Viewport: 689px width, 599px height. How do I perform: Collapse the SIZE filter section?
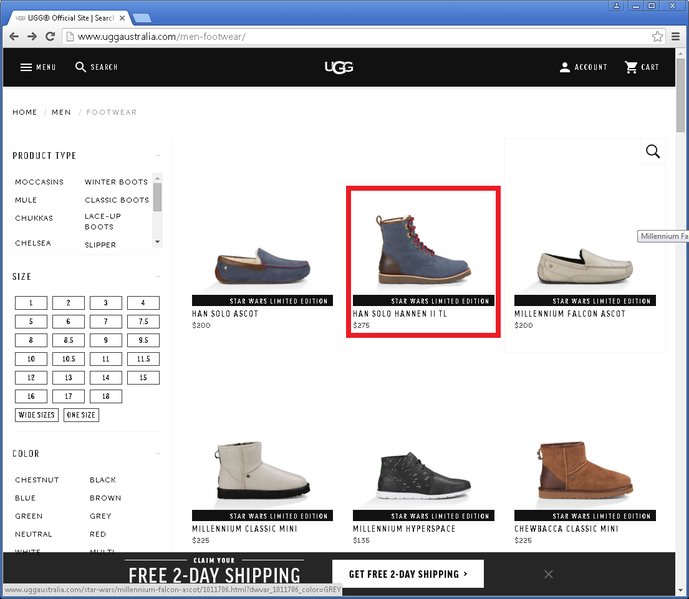tap(158, 276)
